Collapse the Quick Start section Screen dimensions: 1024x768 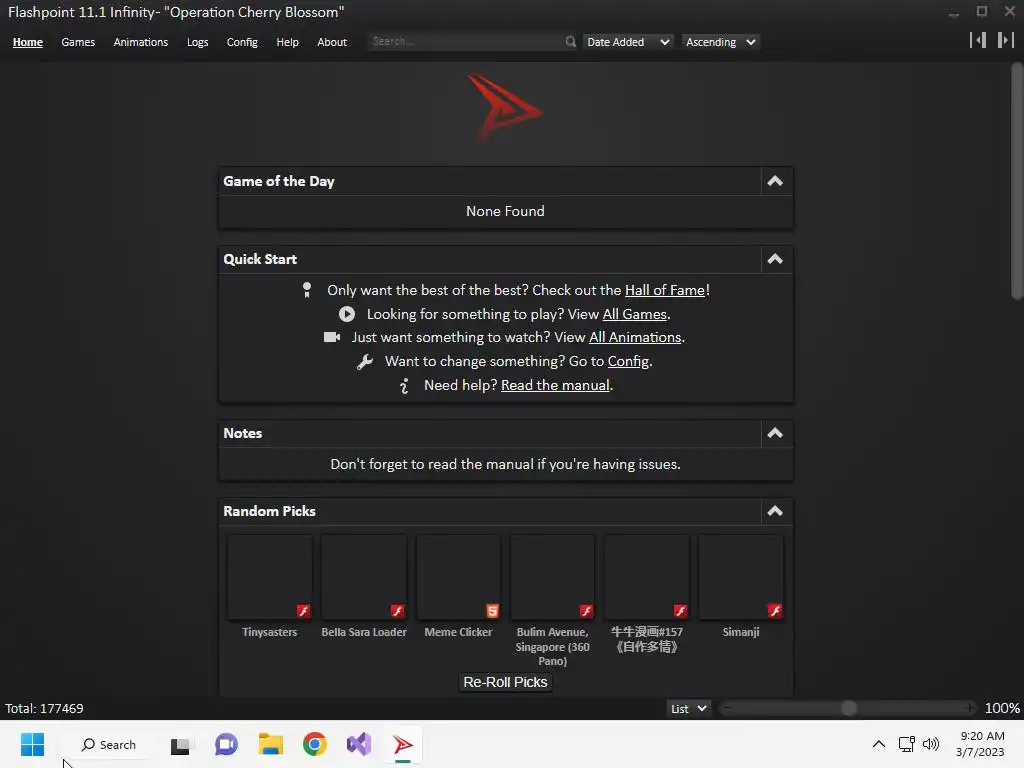[x=775, y=259]
